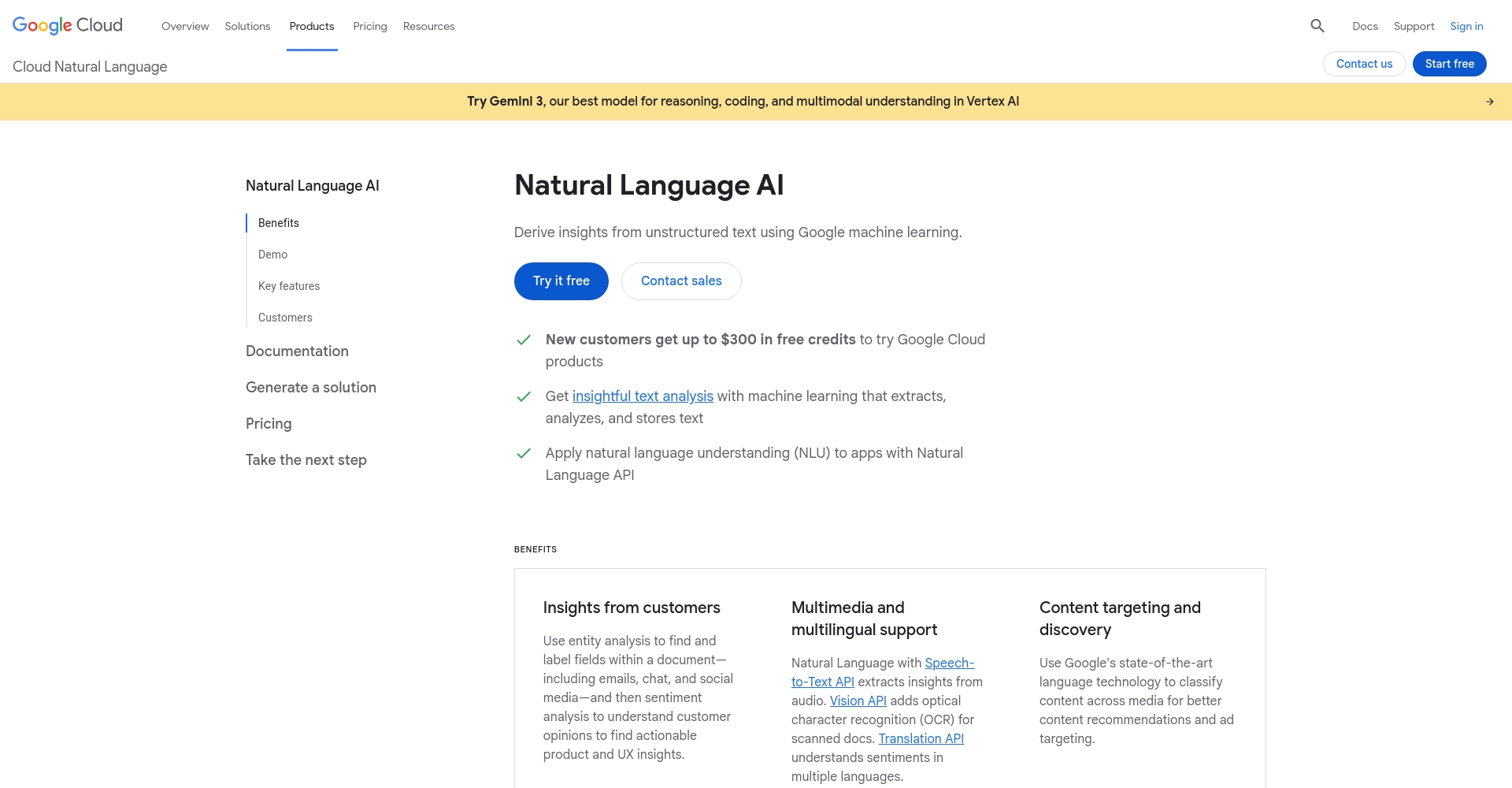Open the Translation API link
This screenshot has width=1512, height=788.
coord(921,738)
